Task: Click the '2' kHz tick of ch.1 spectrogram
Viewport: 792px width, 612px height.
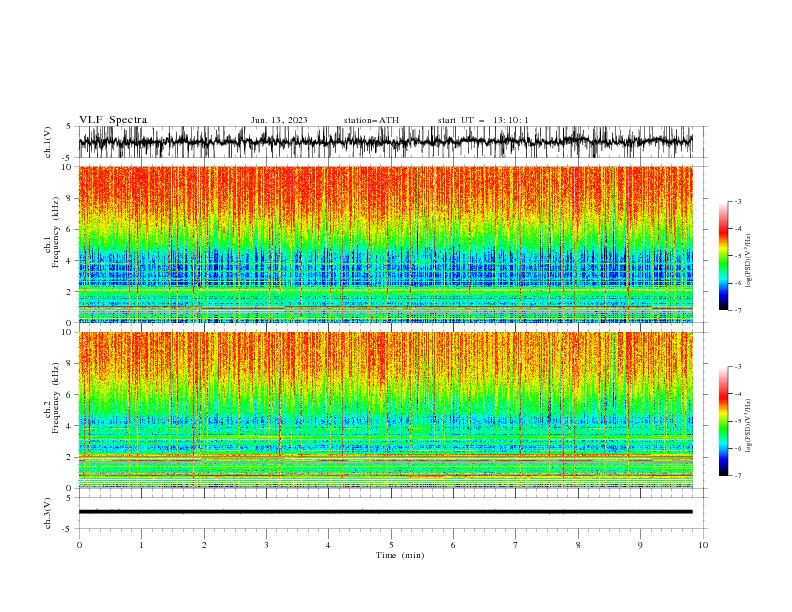Action: point(69,292)
